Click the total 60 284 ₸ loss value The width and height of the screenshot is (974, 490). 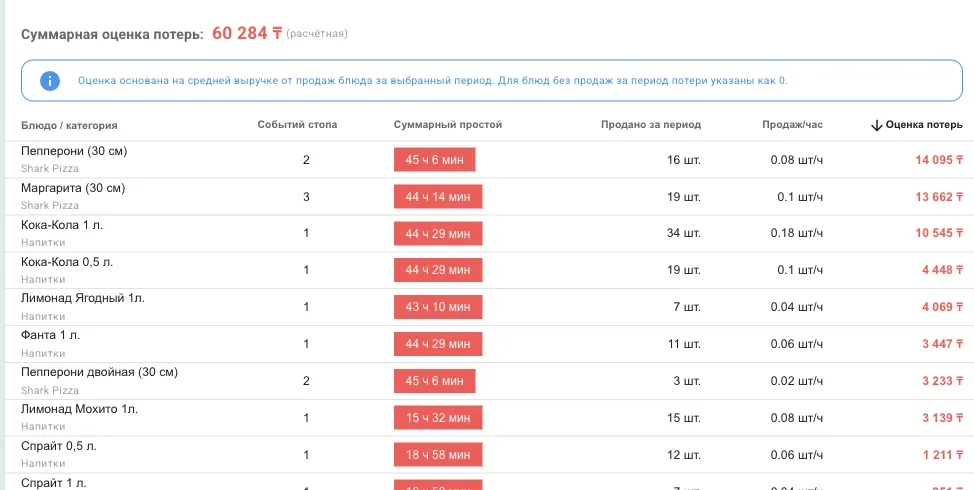pyautogui.click(x=247, y=34)
